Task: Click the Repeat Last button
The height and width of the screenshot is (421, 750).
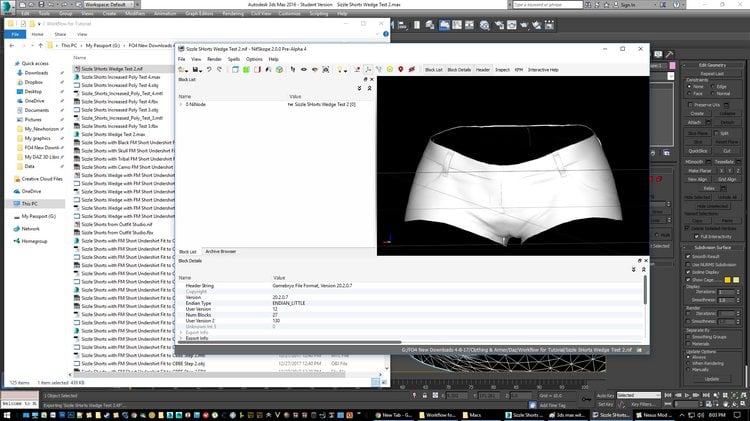Action: pyautogui.click(x=712, y=74)
